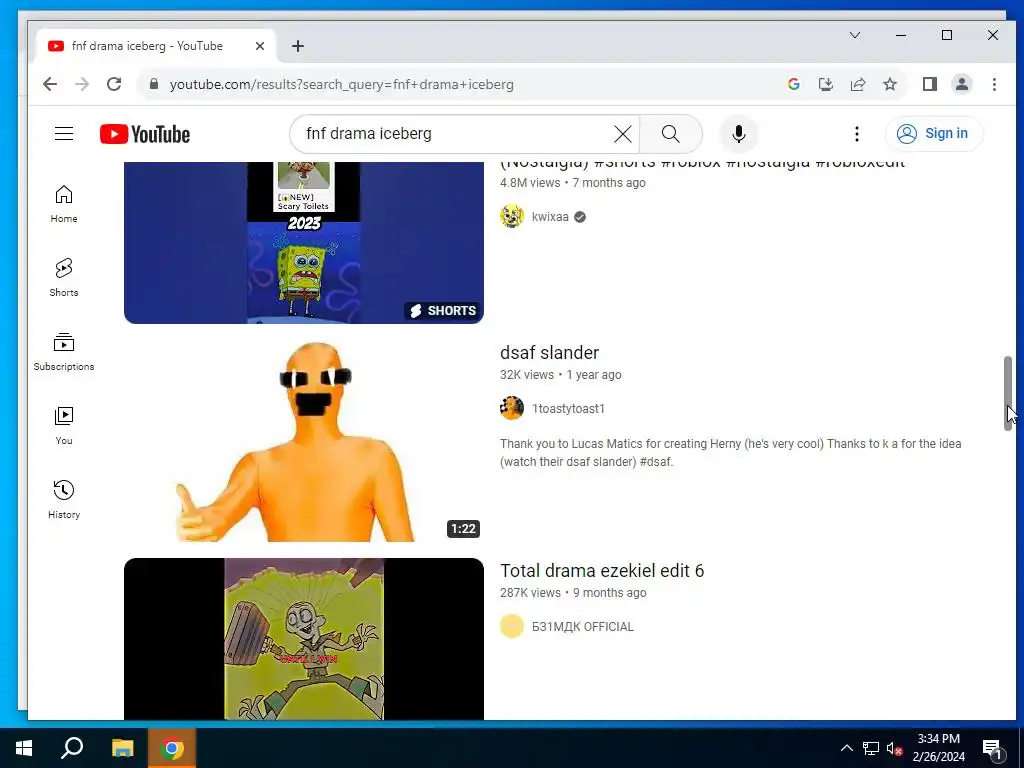Open network icon in system tray
1024x768 pixels.
pos(871,748)
